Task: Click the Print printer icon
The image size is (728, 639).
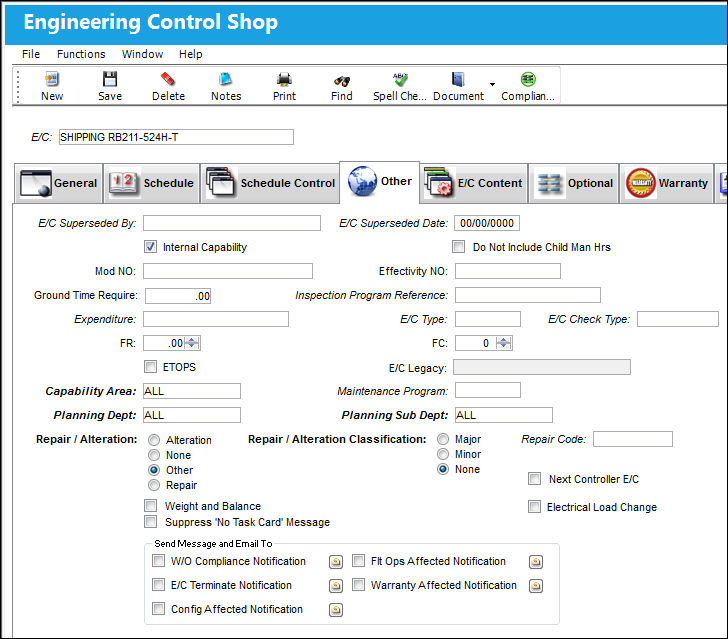Action: point(284,79)
